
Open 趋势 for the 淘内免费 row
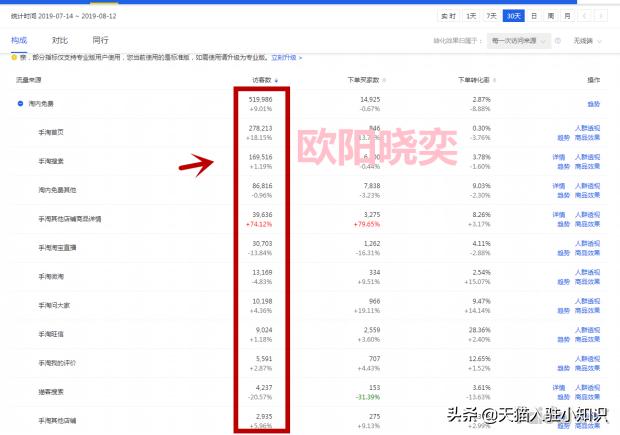click(x=594, y=104)
